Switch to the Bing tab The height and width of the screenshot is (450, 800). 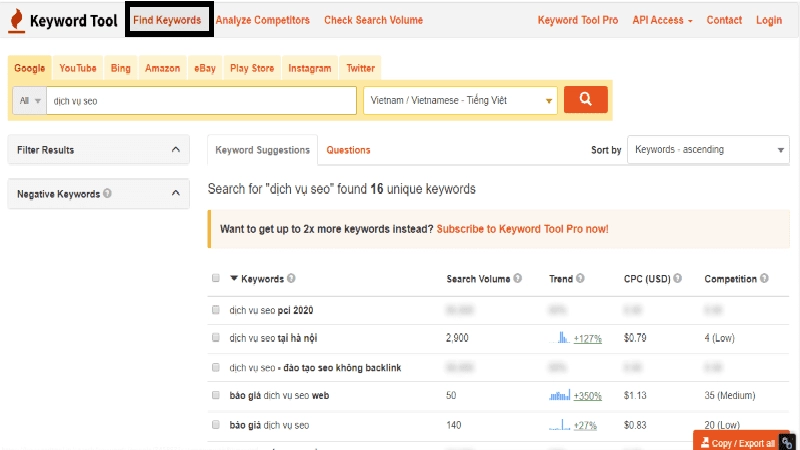click(120, 68)
